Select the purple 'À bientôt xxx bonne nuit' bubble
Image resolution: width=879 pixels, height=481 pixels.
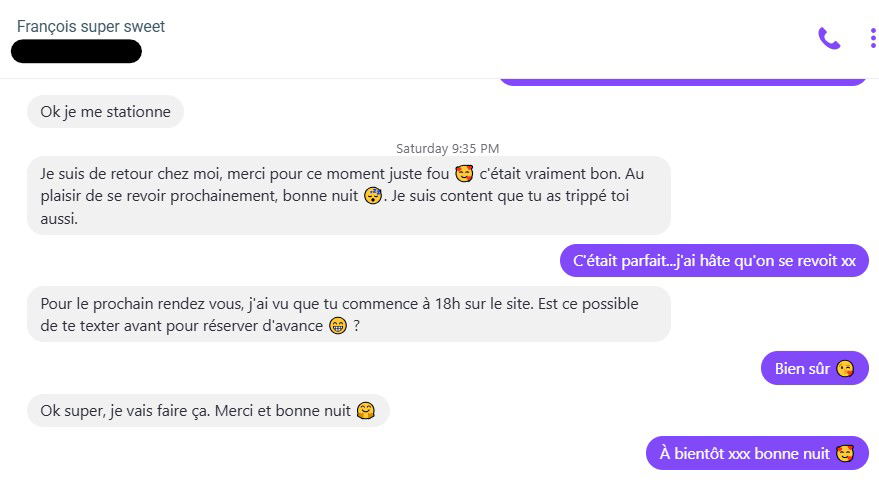coord(757,453)
